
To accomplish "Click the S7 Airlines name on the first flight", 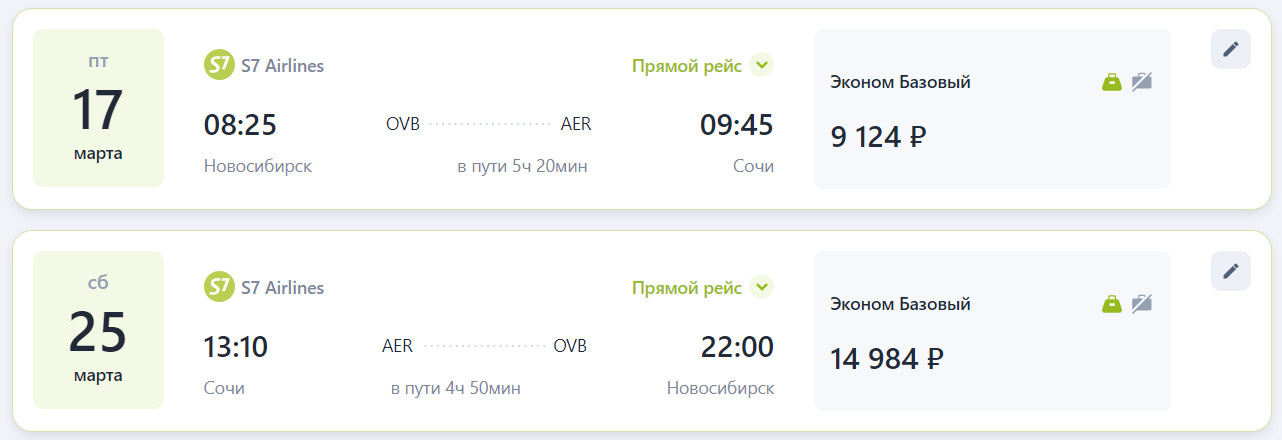I will 282,66.
